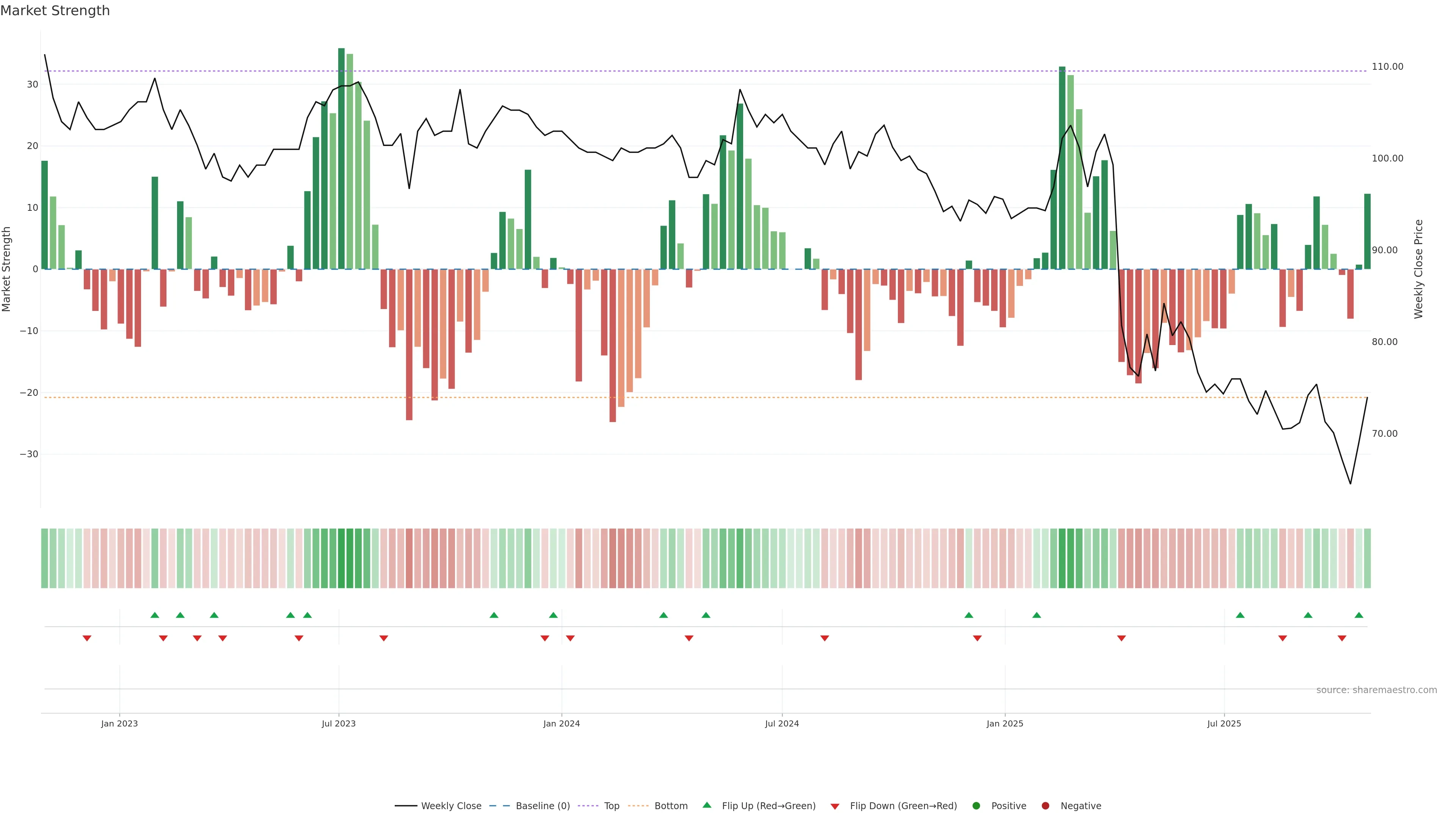Click the final green flip-up marker after Jul 2025
The height and width of the screenshot is (819, 1456).
coord(1359,615)
